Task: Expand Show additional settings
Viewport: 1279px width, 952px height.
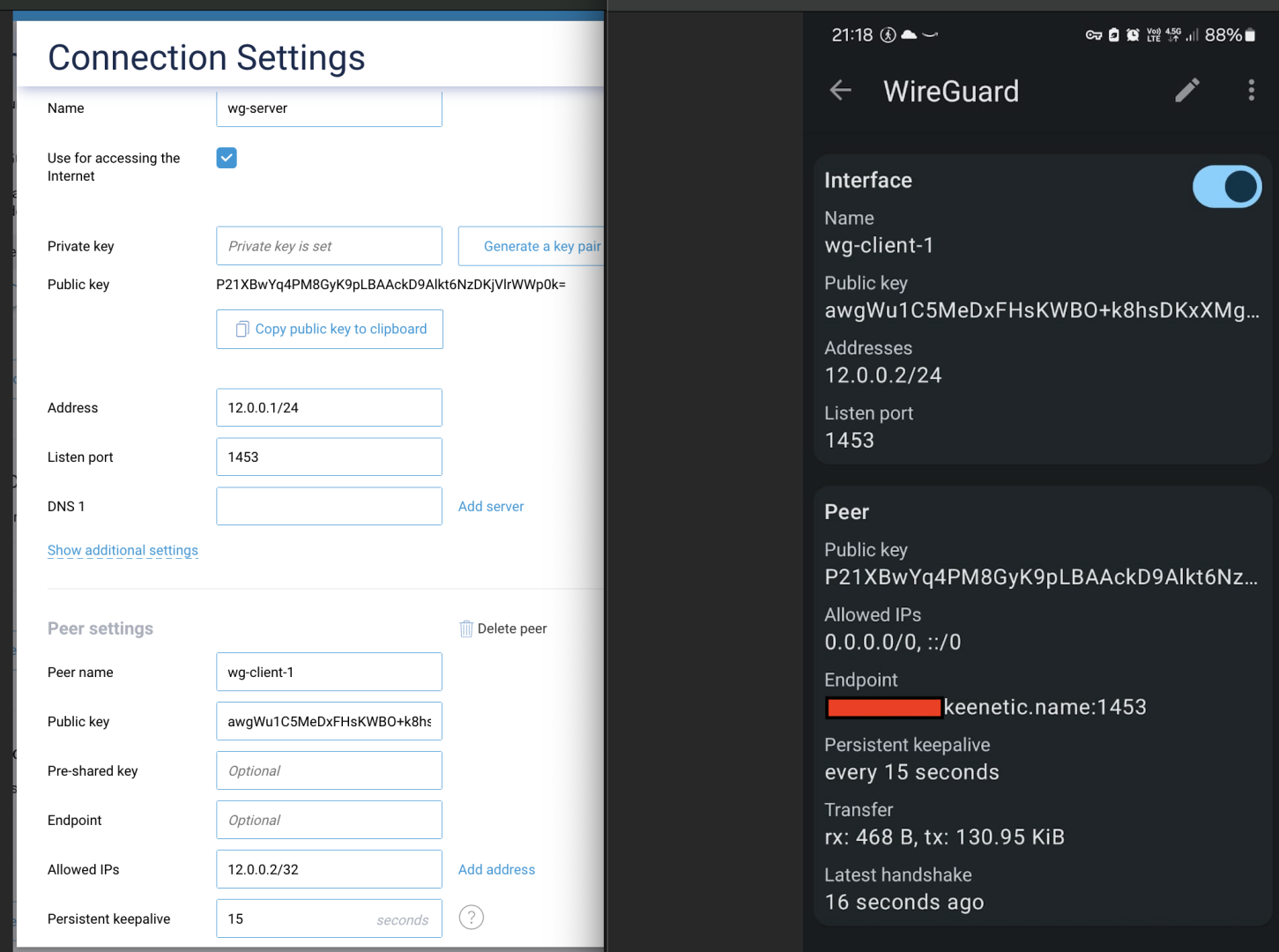Action: [x=123, y=550]
